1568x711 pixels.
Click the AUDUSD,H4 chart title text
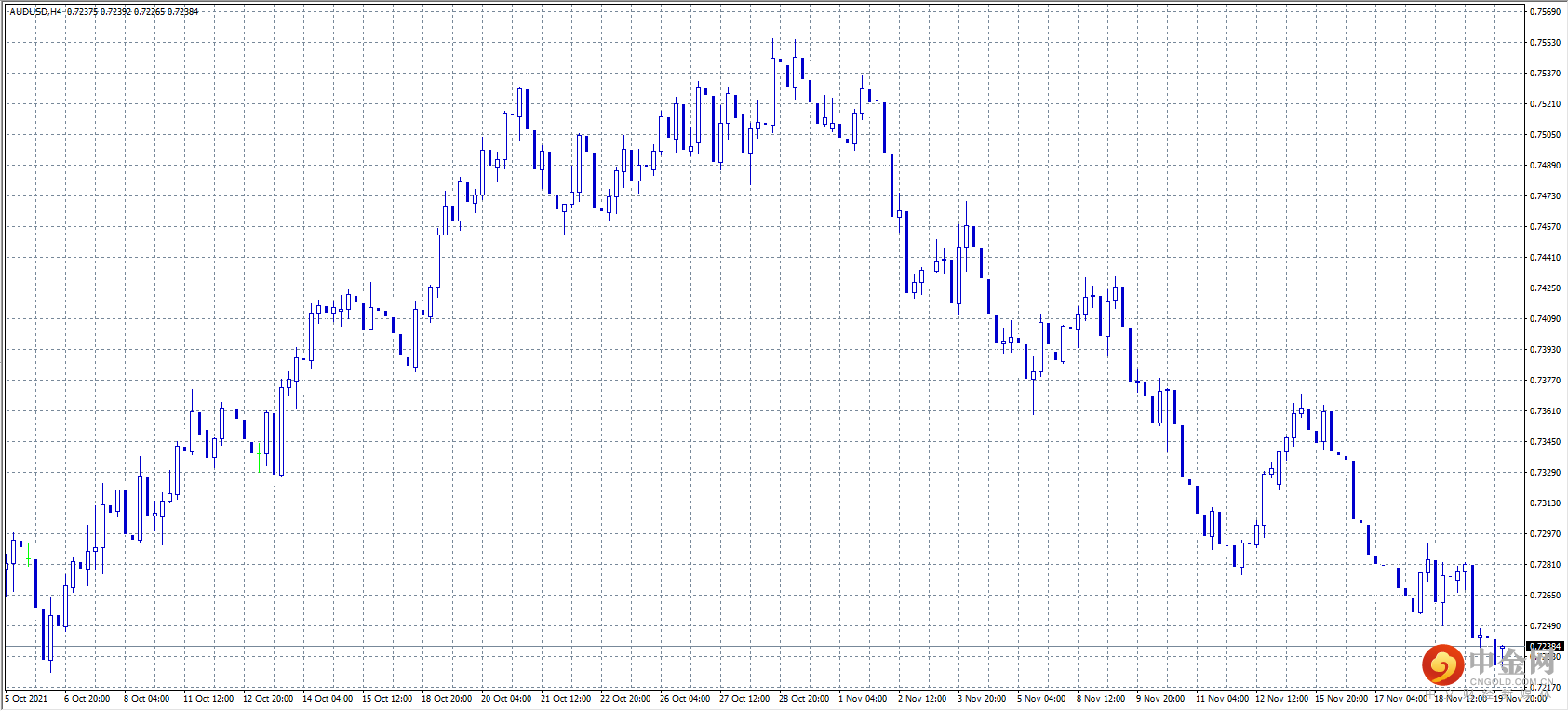coord(36,12)
